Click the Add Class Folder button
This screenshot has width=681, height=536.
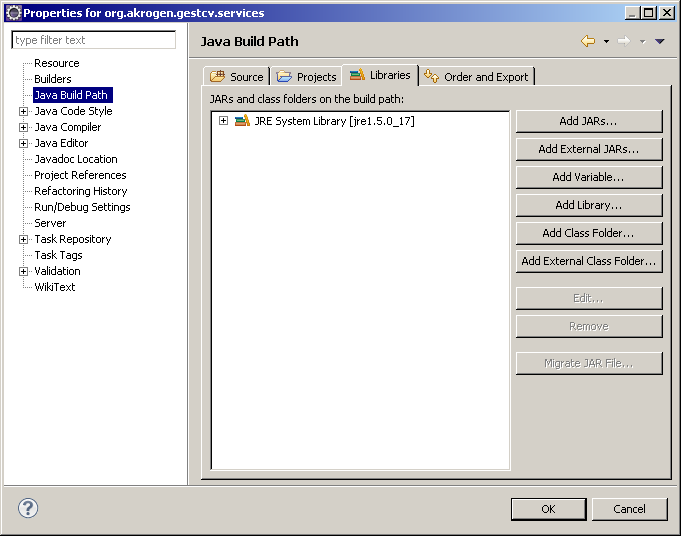tap(588, 233)
